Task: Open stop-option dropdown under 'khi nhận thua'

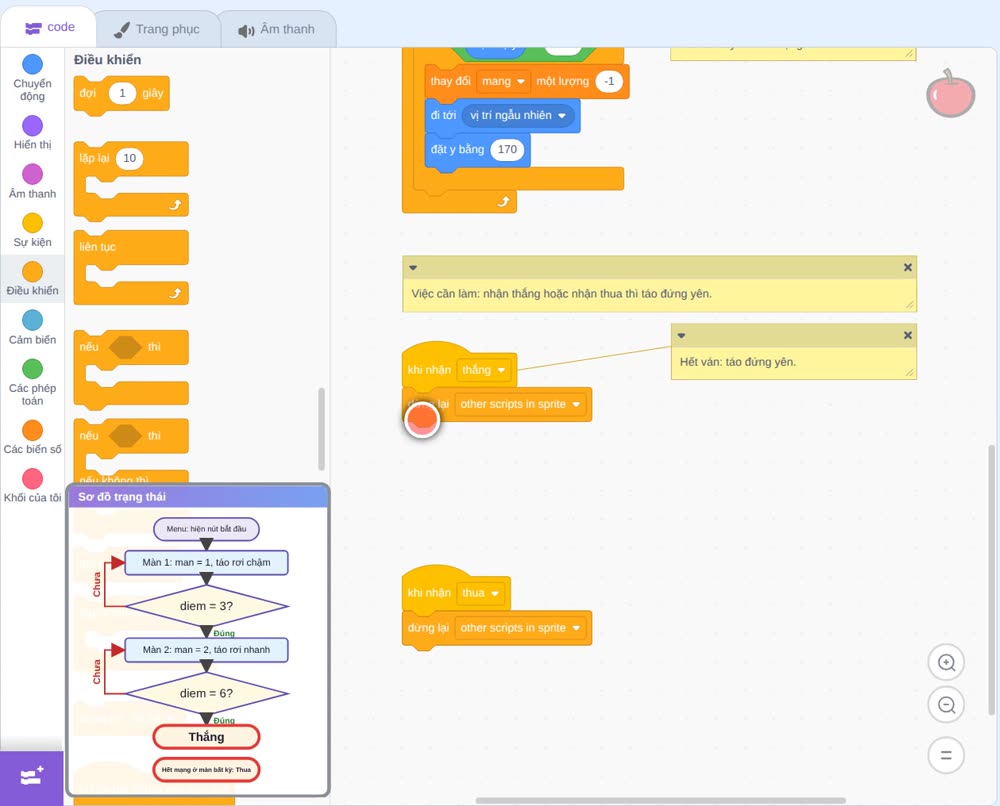Action: [x=520, y=628]
